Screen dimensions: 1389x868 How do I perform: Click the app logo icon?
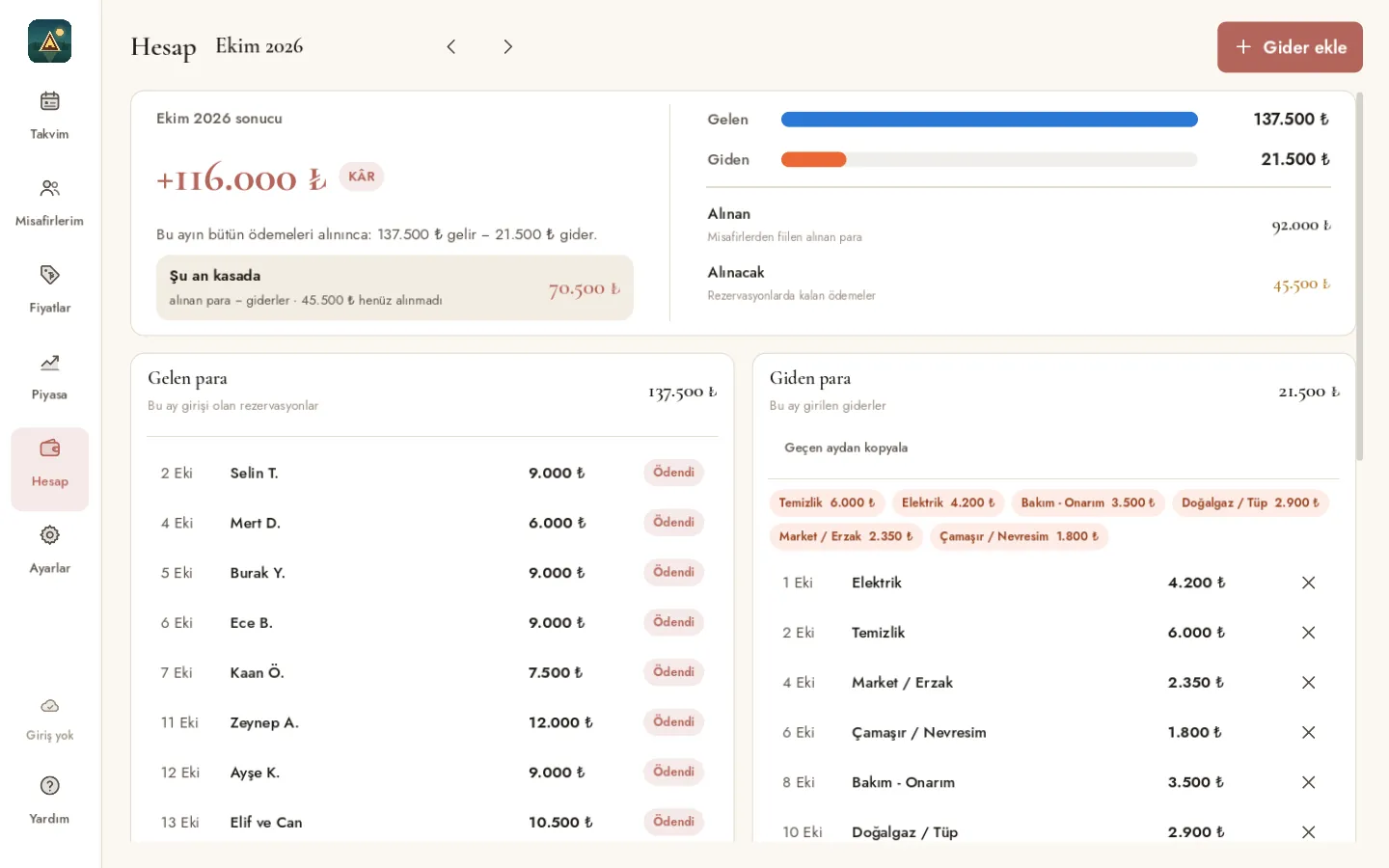[x=49, y=41]
